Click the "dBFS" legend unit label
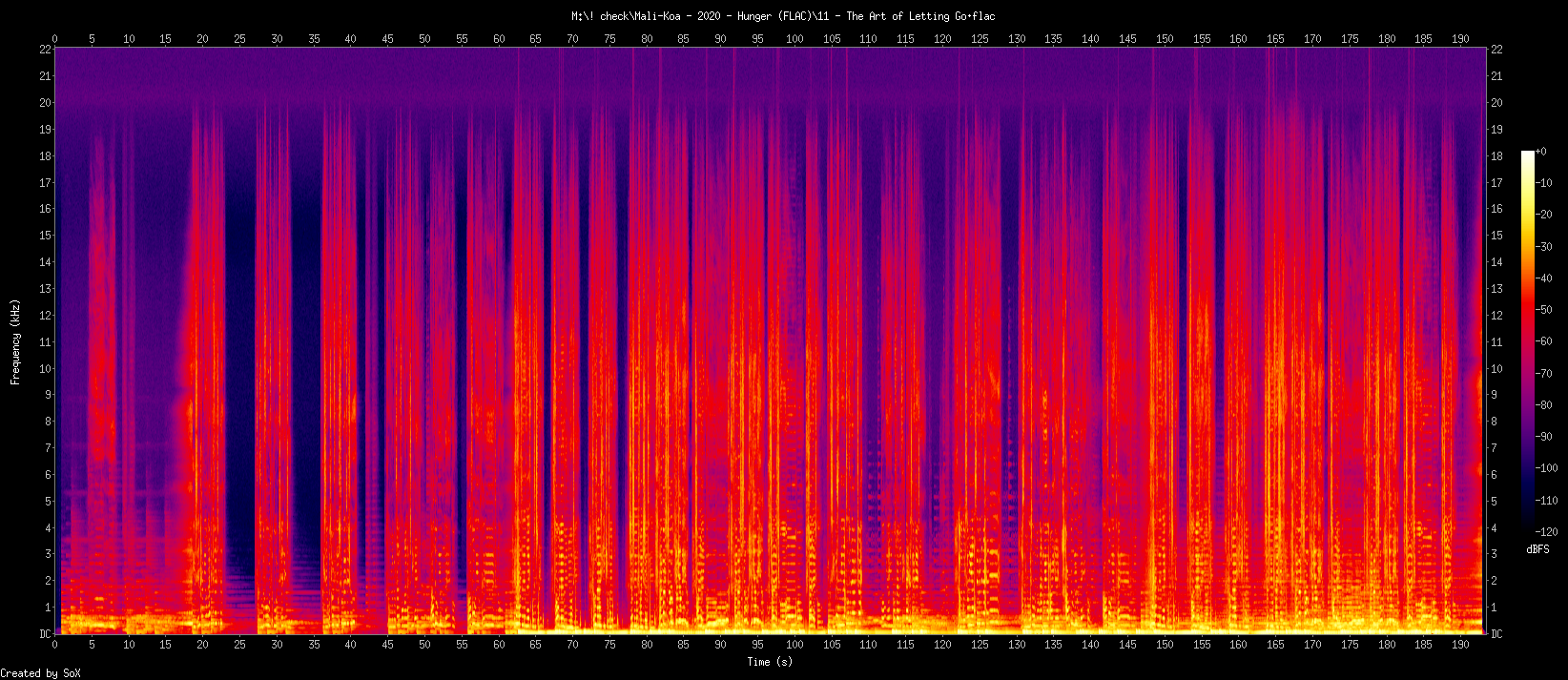The width and height of the screenshot is (1568, 680). click(x=1537, y=549)
